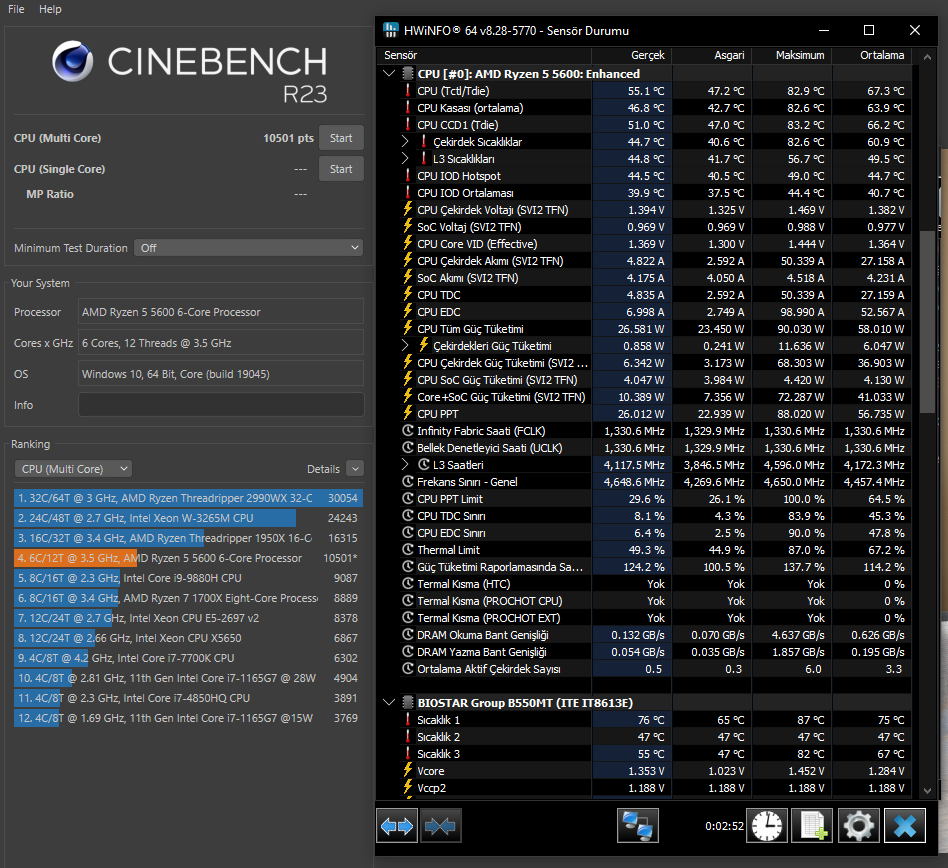This screenshot has width=948, height=868.
Task: Click clock icon beside Infinity Fabric Saati (FCLK)
Action: coord(408,431)
